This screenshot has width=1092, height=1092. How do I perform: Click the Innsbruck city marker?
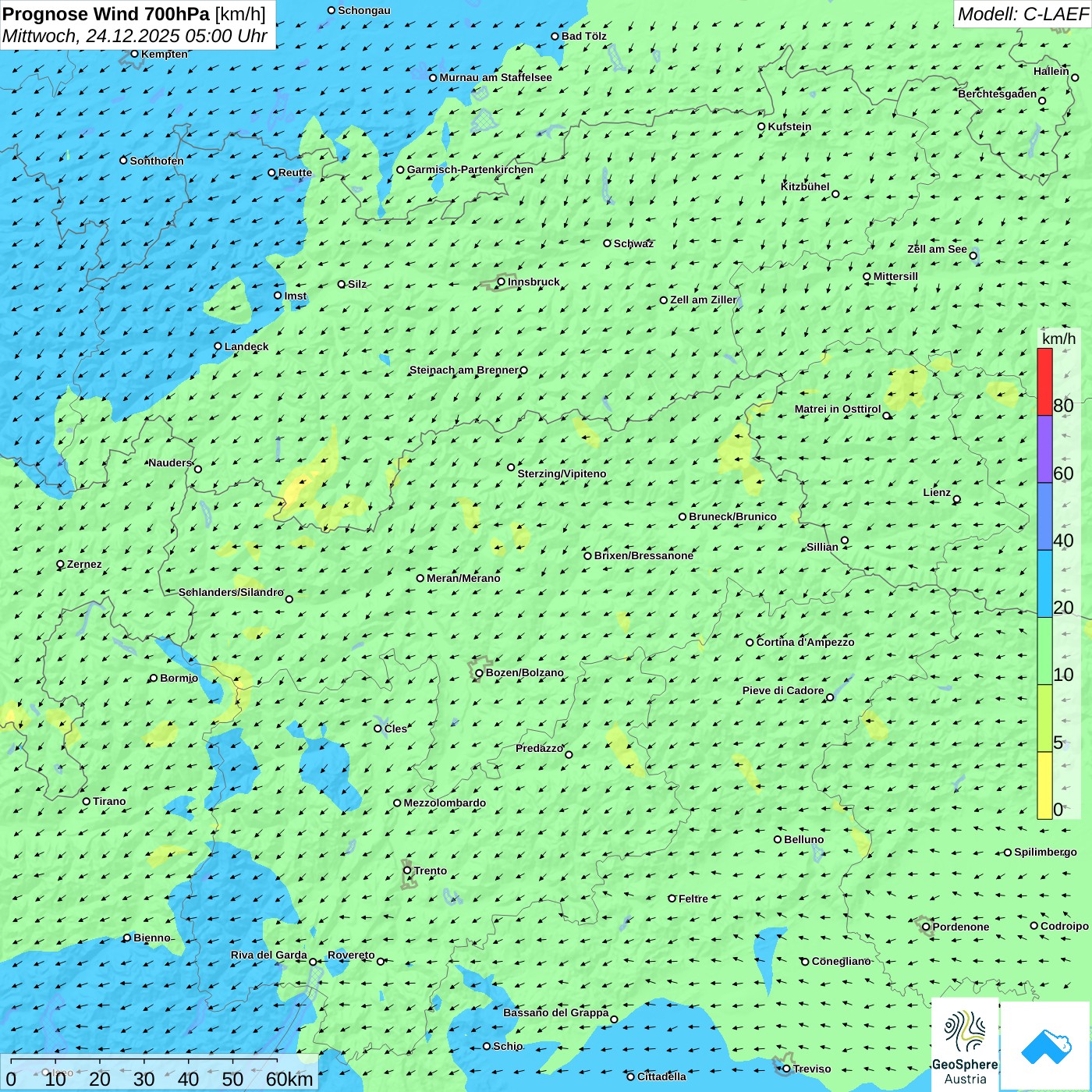(502, 282)
